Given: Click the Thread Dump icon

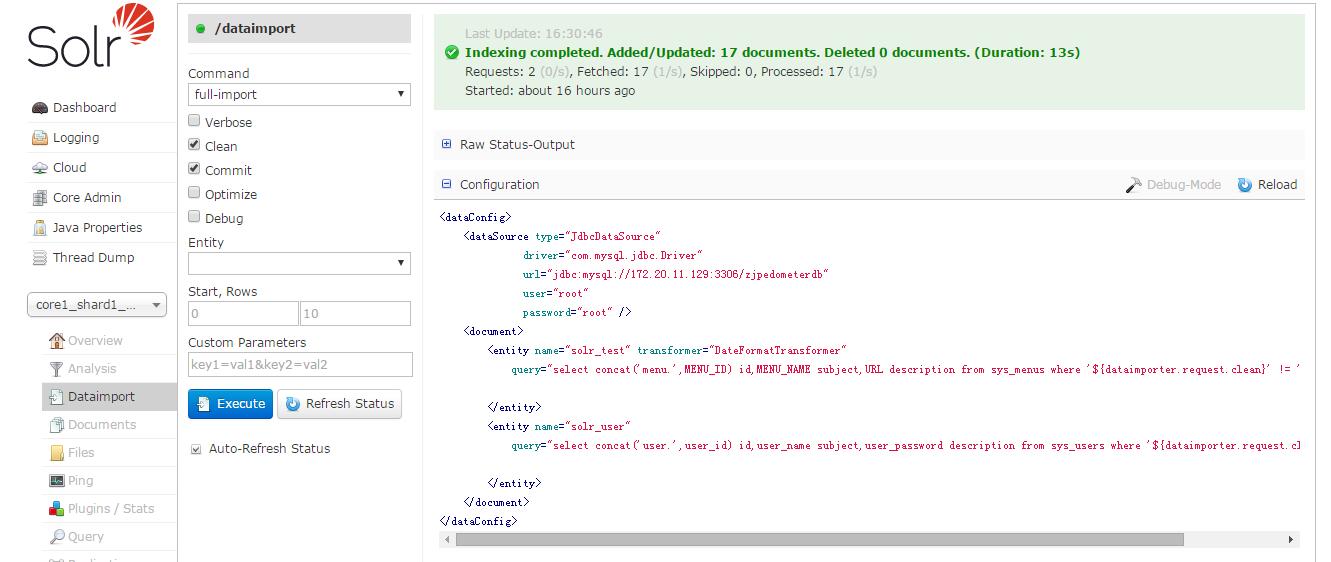Looking at the screenshot, I should (x=40, y=258).
